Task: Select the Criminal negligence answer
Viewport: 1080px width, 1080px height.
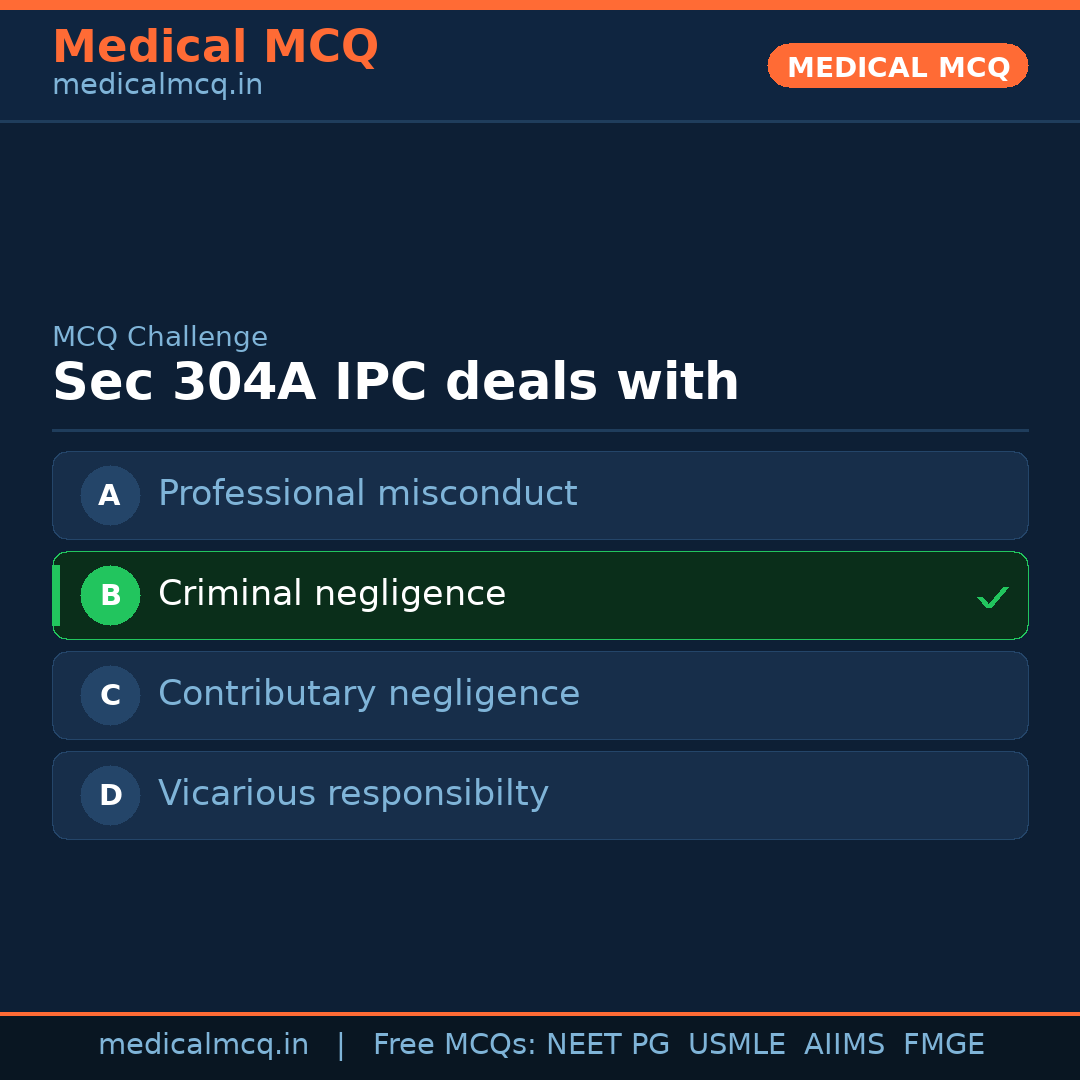Action: tap(332, 594)
